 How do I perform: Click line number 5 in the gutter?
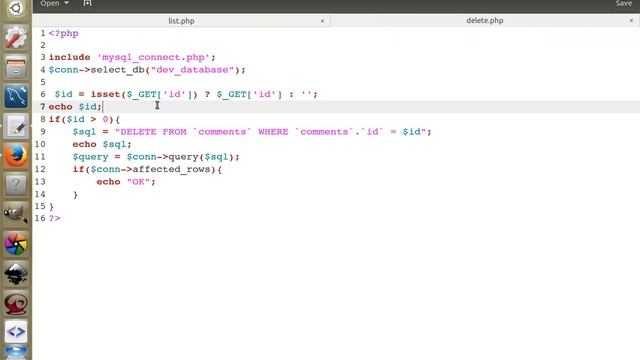[43, 82]
